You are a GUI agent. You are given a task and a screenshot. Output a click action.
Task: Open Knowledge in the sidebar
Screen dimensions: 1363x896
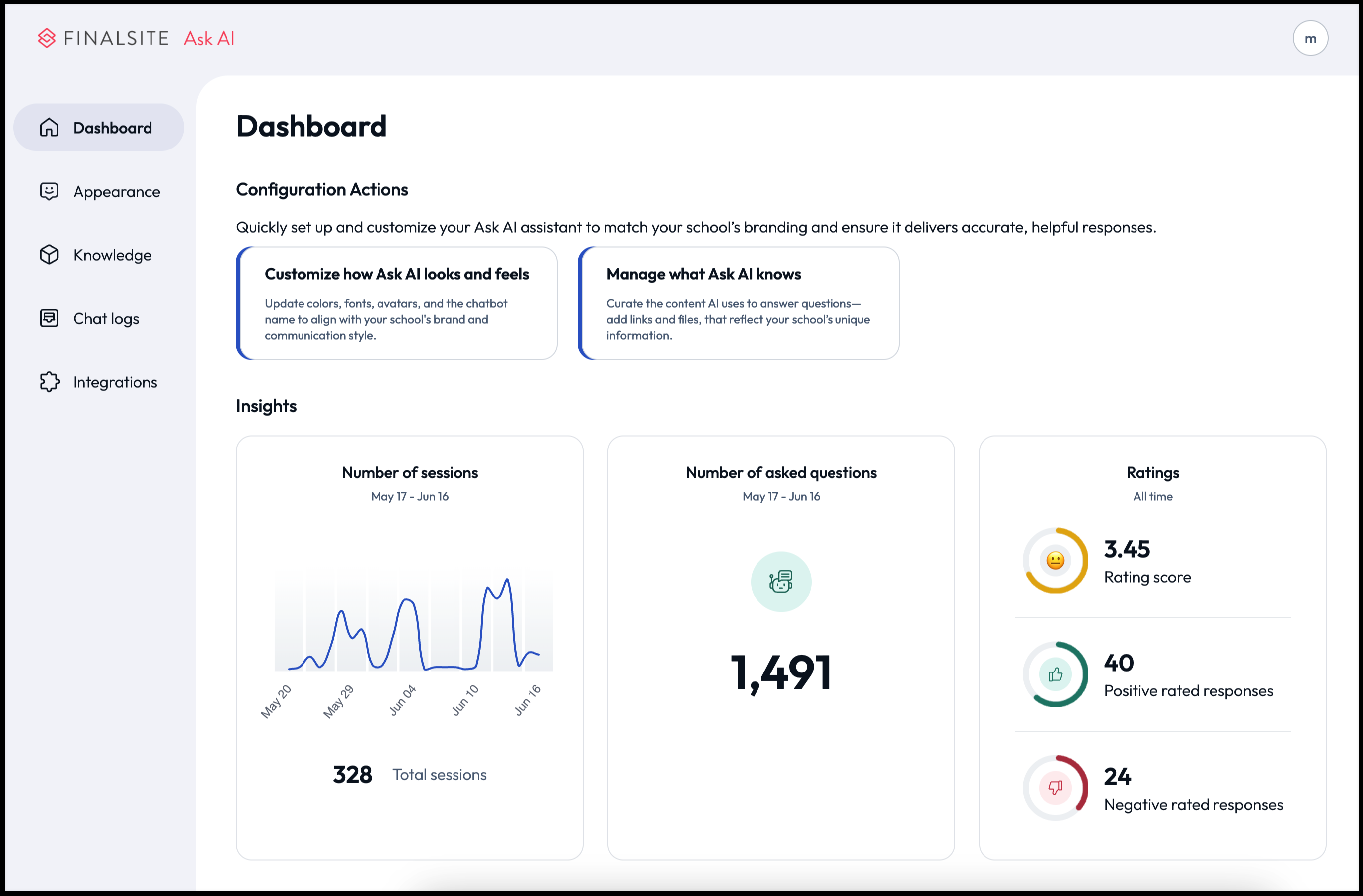click(99, 255)
